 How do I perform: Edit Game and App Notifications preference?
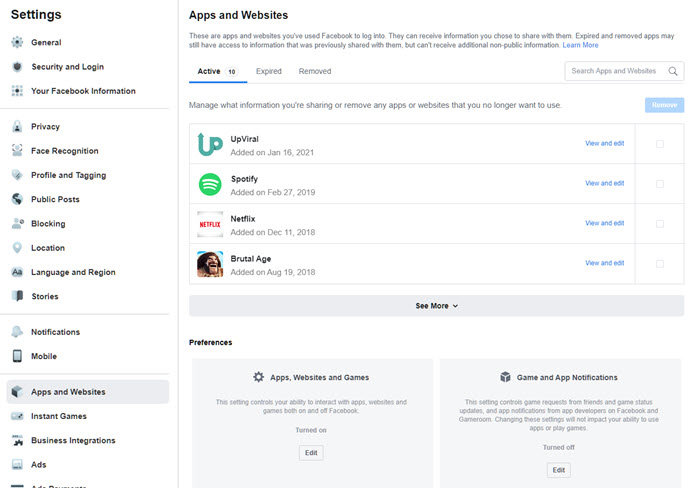(558, 470)
